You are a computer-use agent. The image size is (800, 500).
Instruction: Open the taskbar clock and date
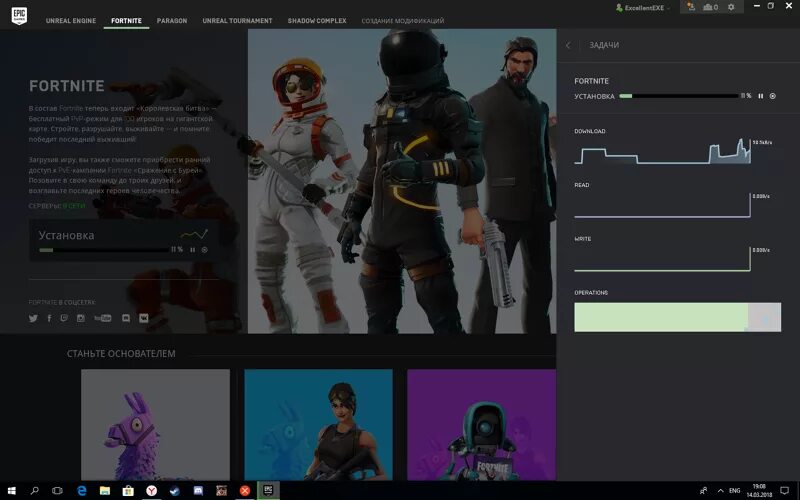759,490
